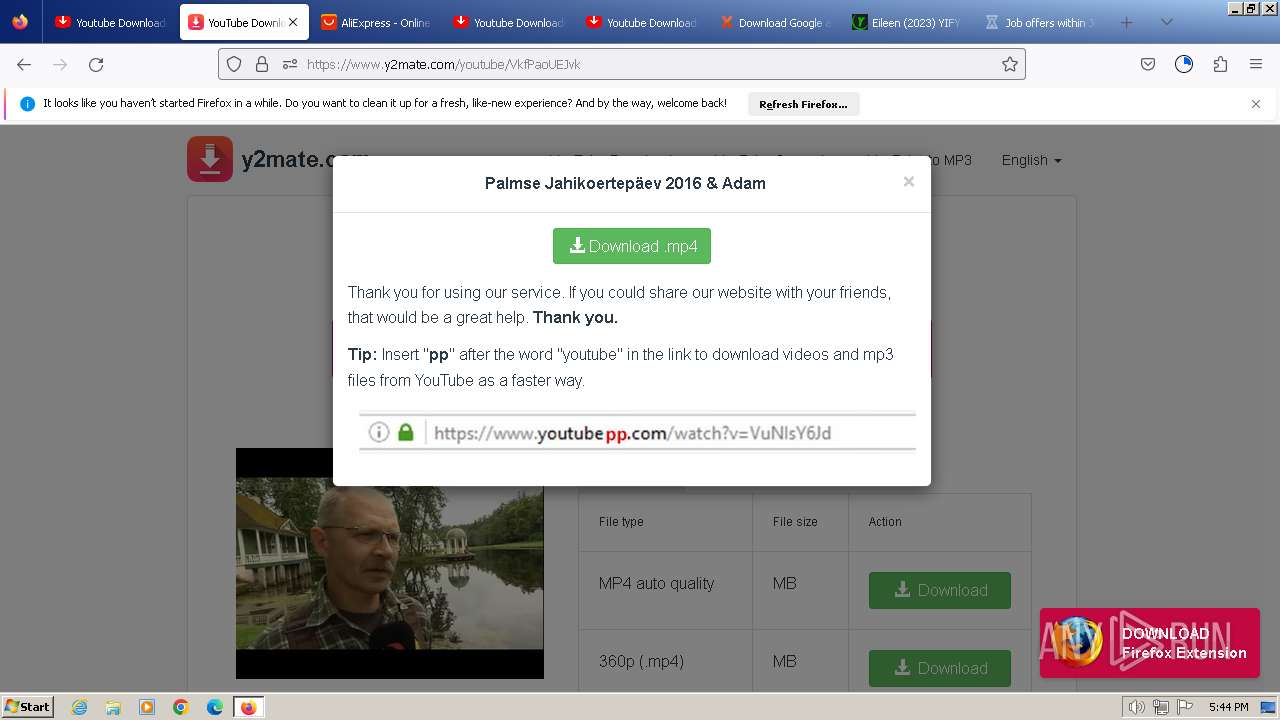Bookmark this page with the star icon
The width and height of the screenshot is (1280, 720).
1010,64
